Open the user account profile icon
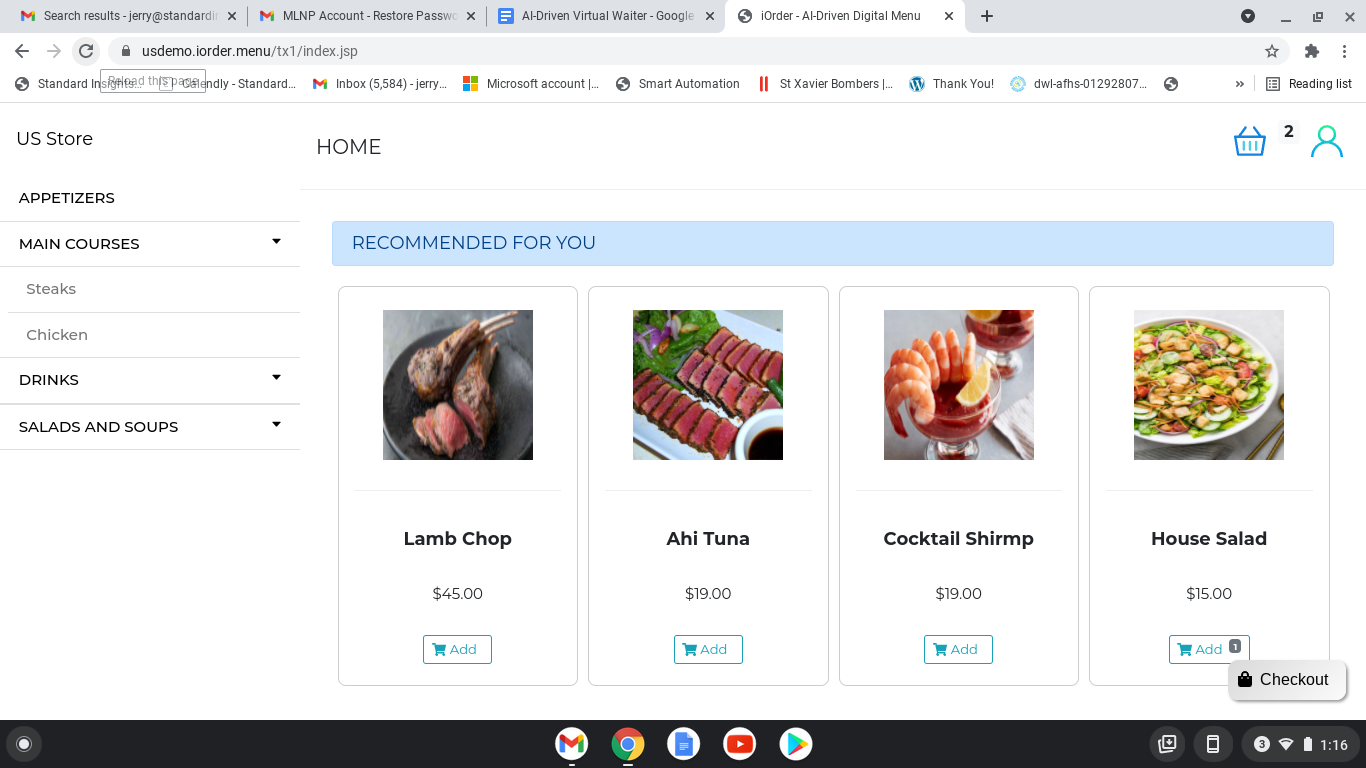The height and width of the screenshot is (768, 1366). click(1327, 141)
